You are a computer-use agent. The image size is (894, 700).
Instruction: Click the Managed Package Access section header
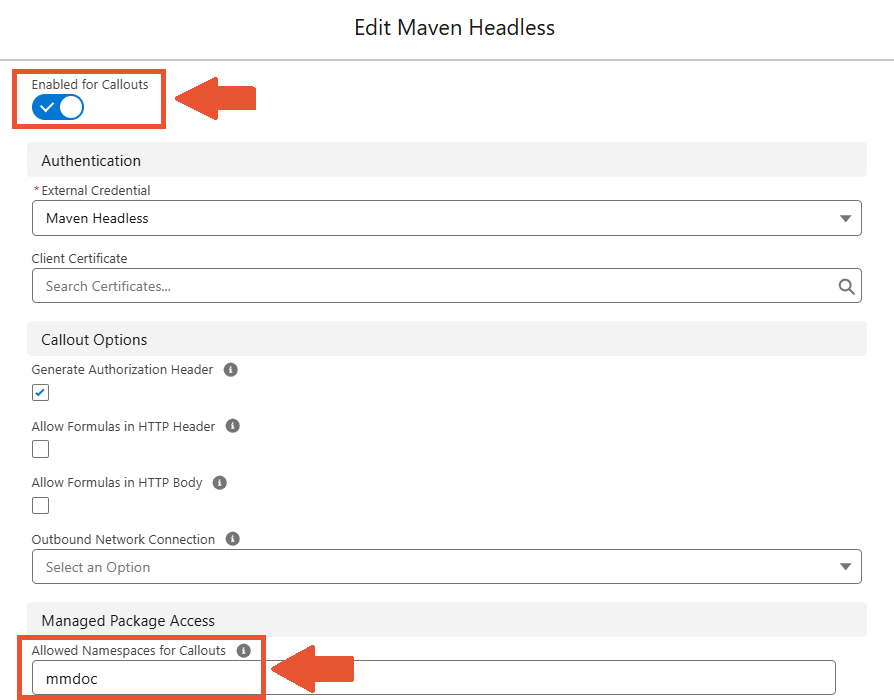tap(446, 620)
